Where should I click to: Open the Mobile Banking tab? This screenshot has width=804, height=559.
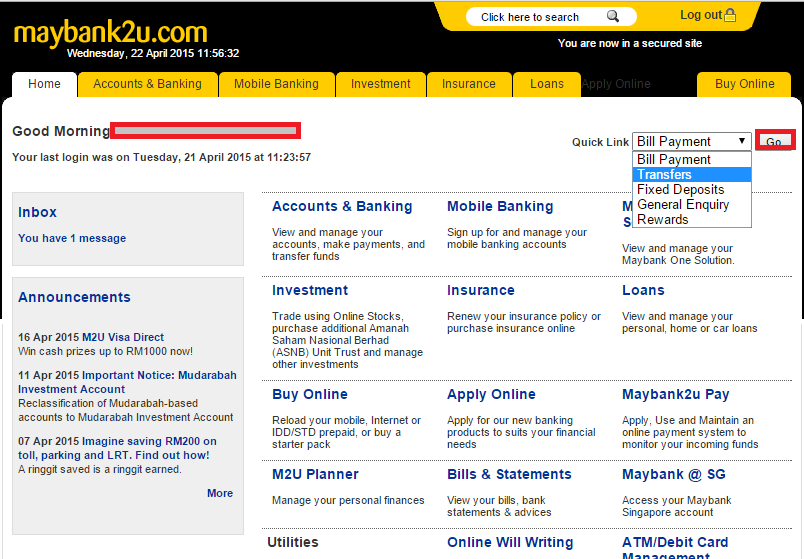[x=276, y=84]
